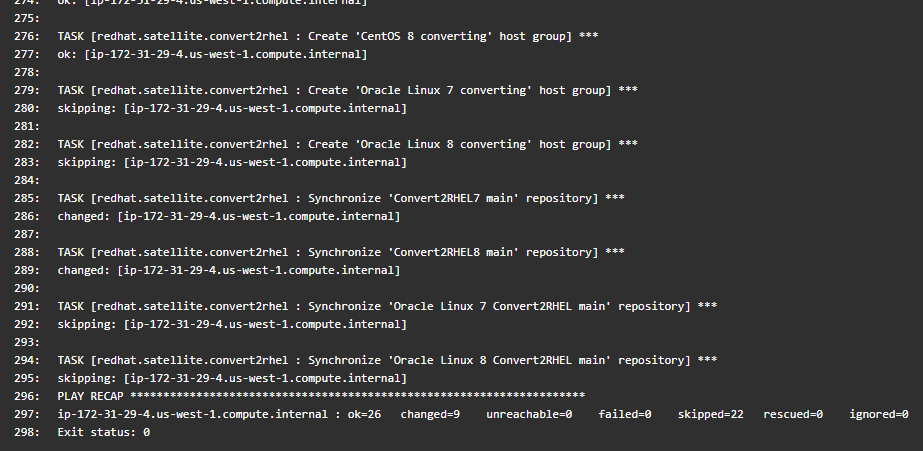The width and height of the screenshot is (923, 451).
Task: Click the 'Exit status: 0' line
Action: coord(103,432)
